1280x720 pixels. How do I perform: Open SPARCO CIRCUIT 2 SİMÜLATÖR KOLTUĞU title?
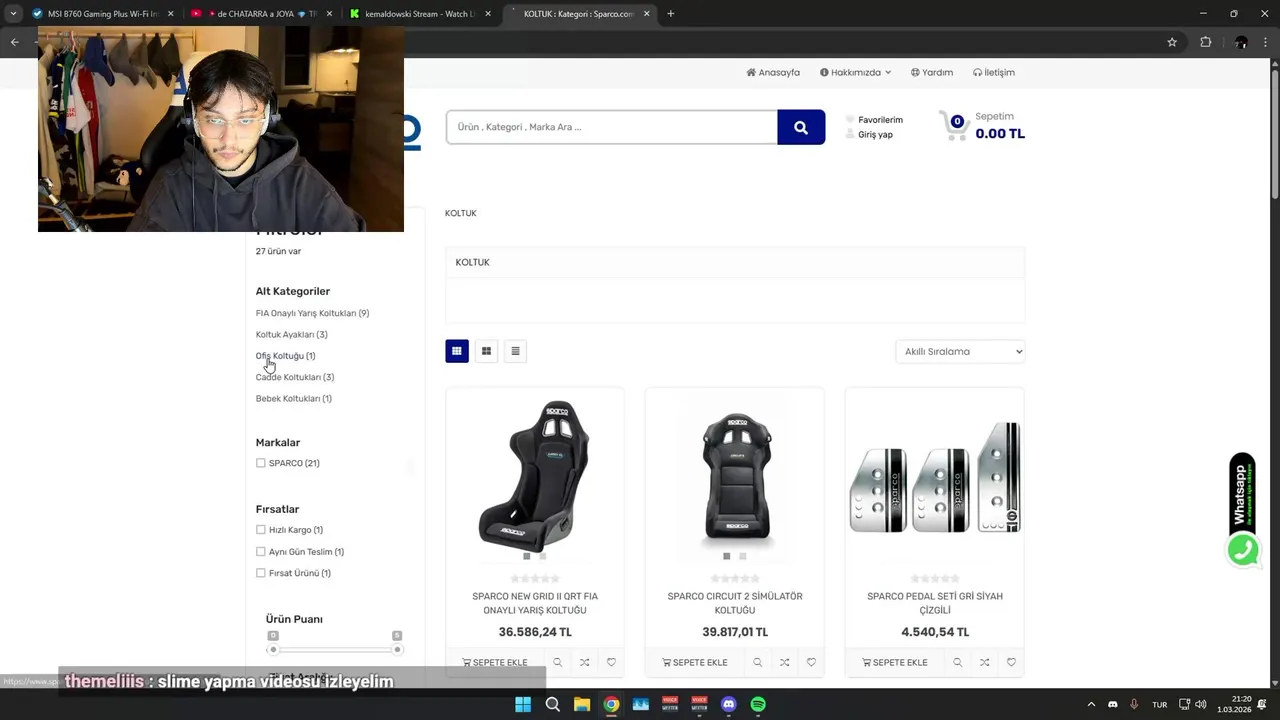[735, 603]
